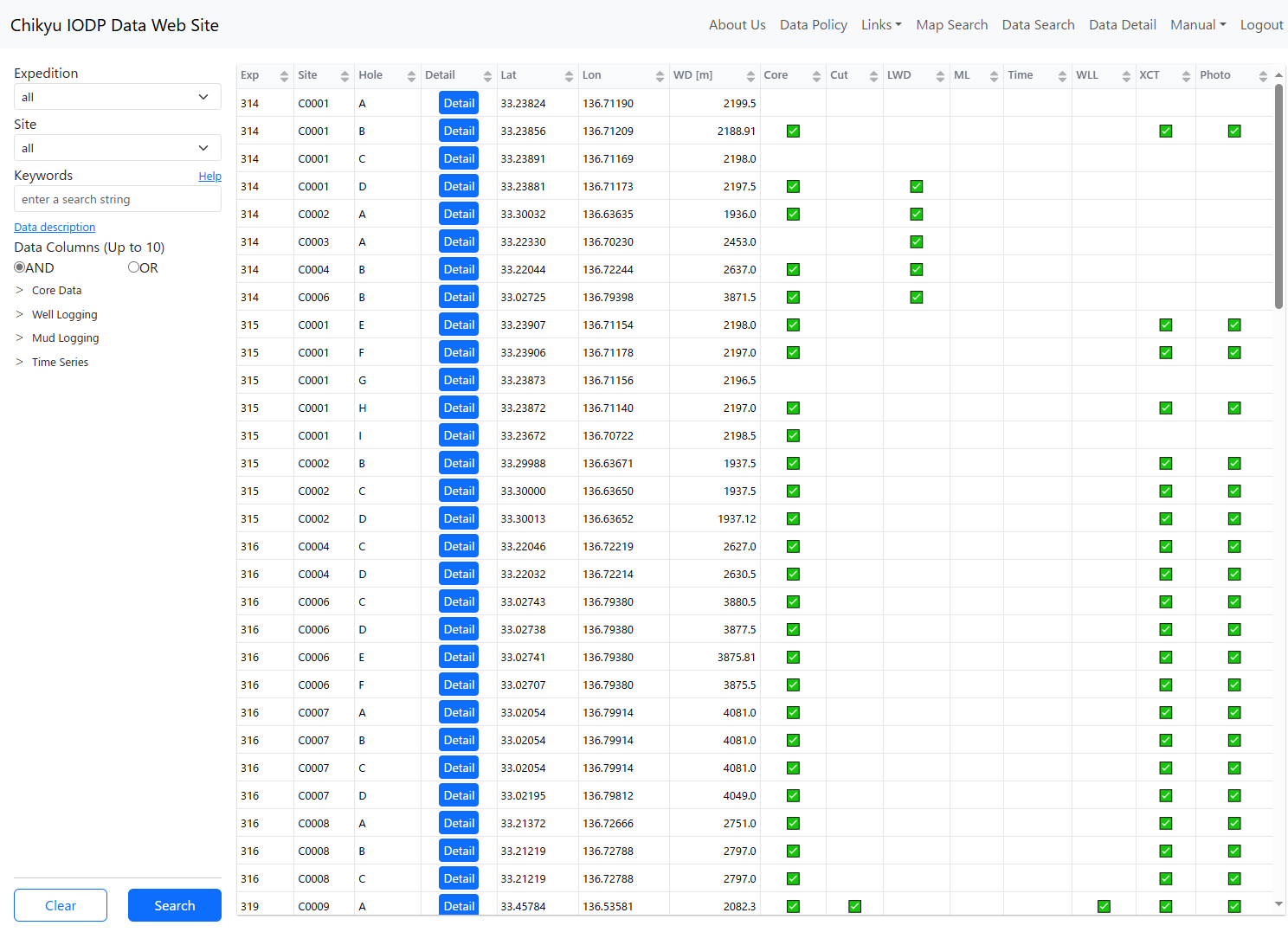Click the water depth value 3875.81

click(x=737, y=657)
